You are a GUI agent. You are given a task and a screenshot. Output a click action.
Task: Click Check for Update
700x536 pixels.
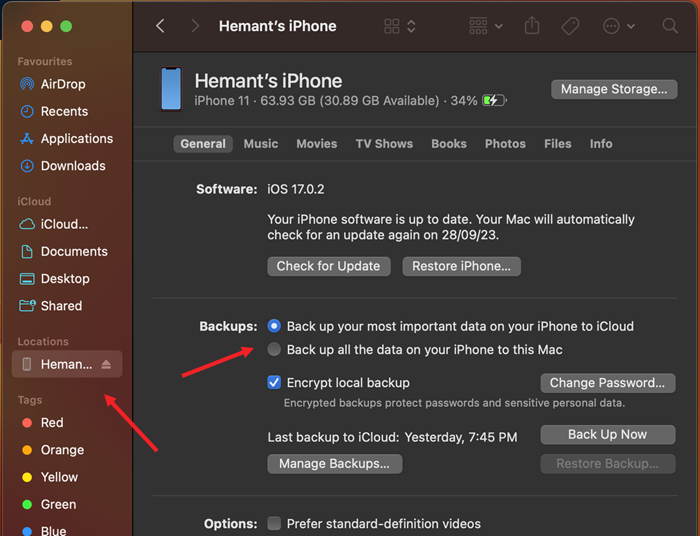(329, 266)
